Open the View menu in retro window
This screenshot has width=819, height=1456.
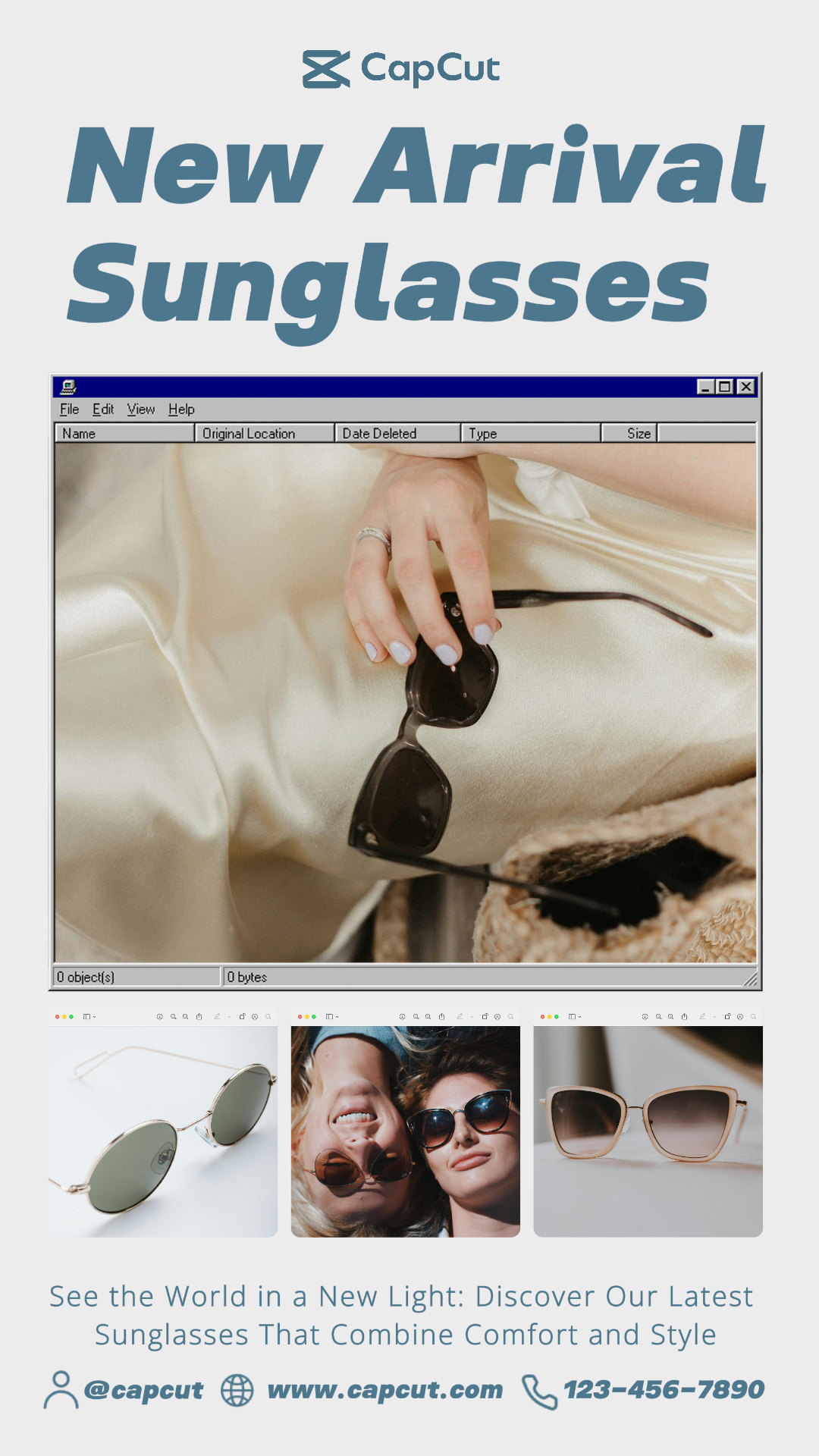(x=141, y=409)
